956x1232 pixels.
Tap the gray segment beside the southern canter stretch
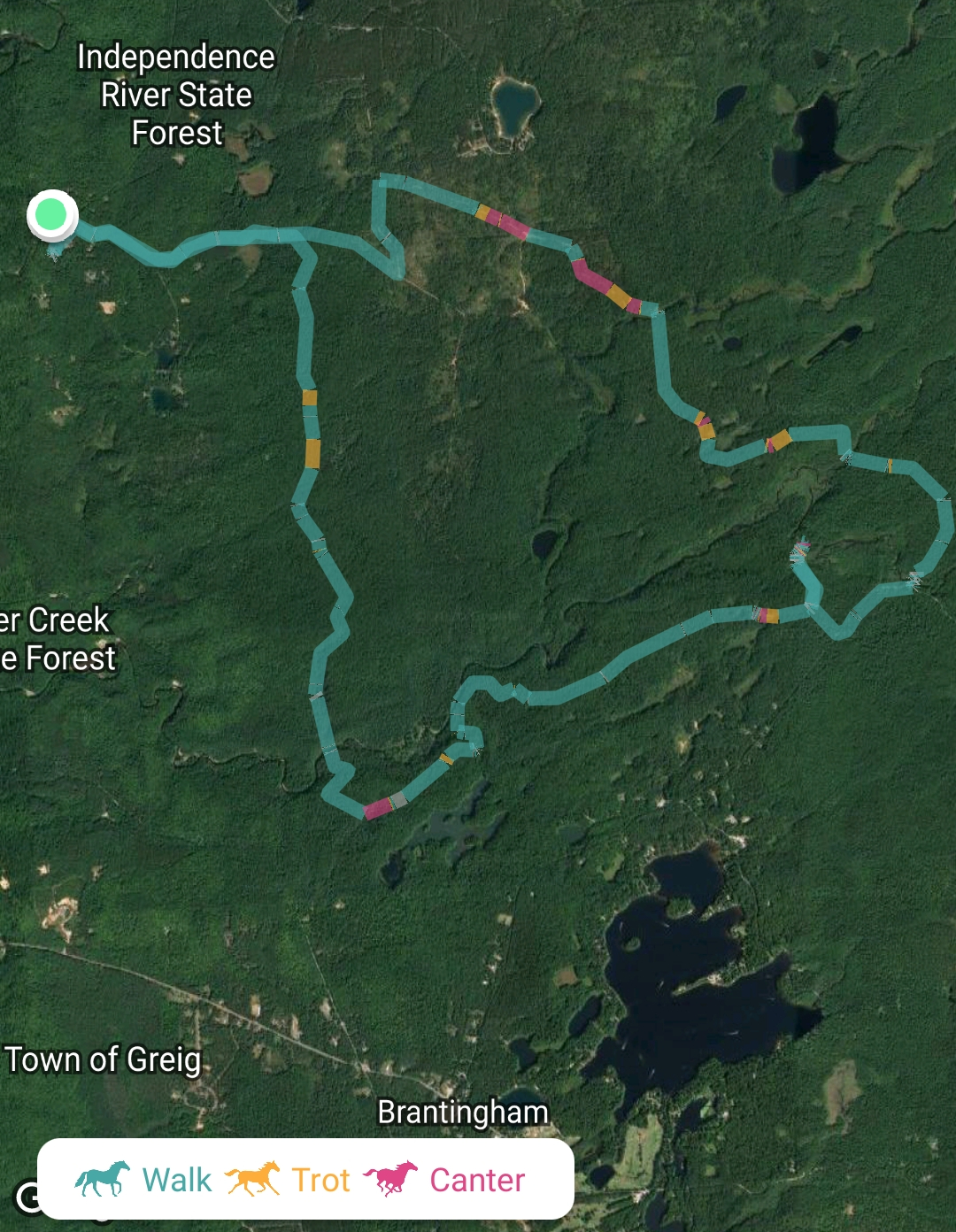398,800
